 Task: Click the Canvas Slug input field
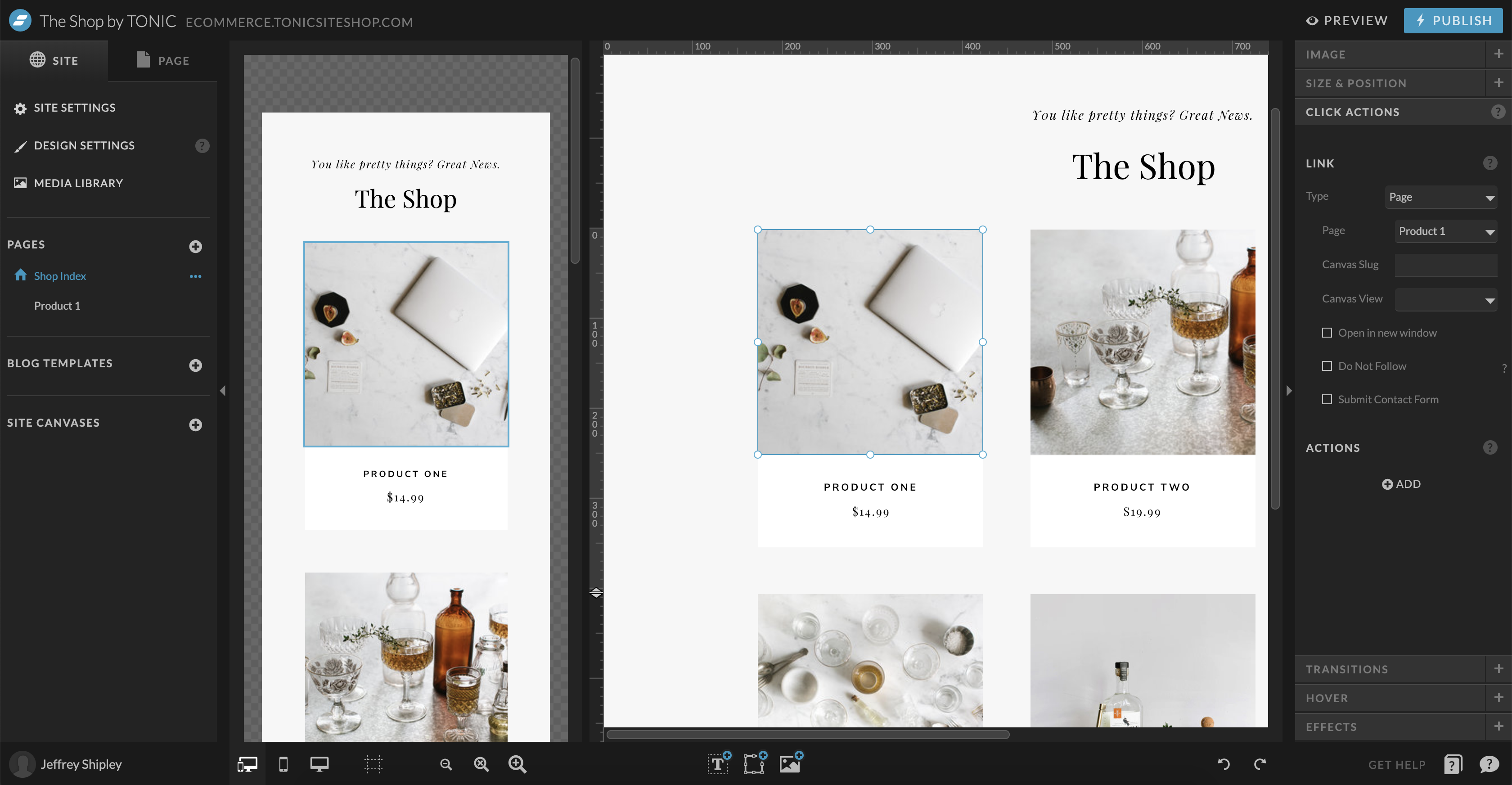[1445, 266]
